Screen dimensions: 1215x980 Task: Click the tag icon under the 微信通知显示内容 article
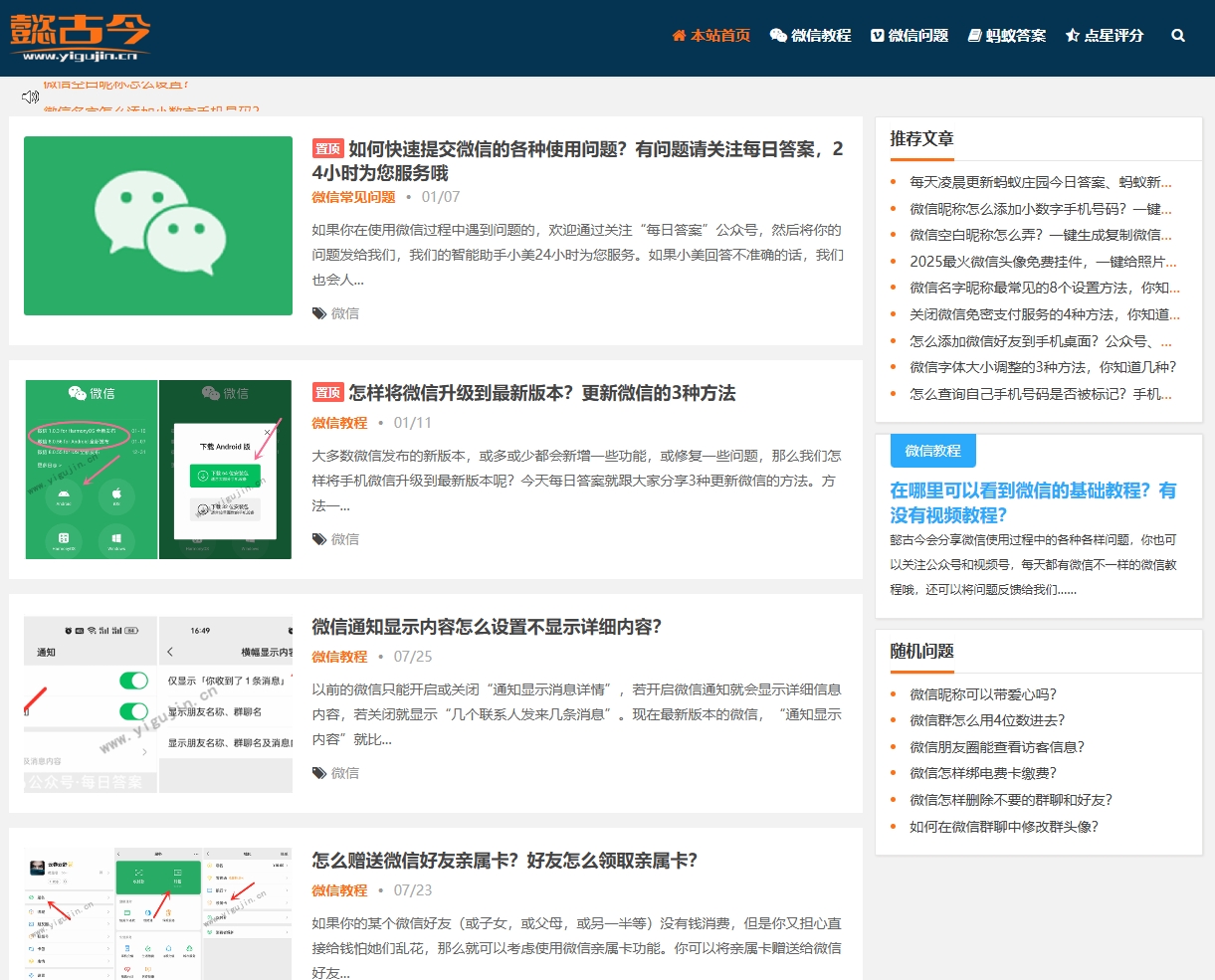click(x=319, y=773)
